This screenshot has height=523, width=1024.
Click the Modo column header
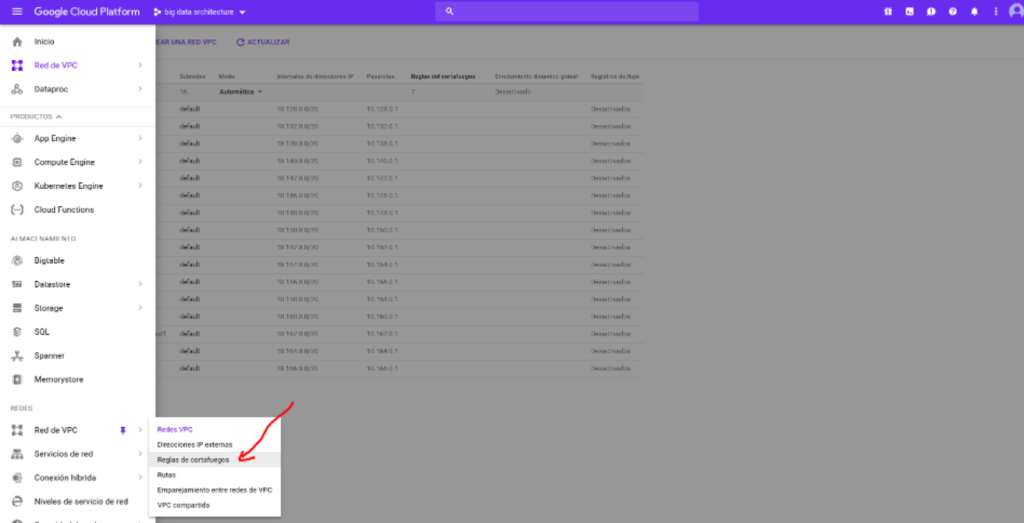tap(227, 76)
